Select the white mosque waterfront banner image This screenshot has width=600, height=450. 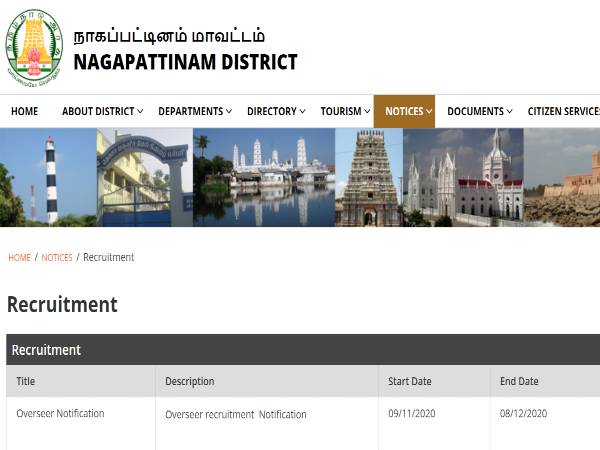pos(263,178)
